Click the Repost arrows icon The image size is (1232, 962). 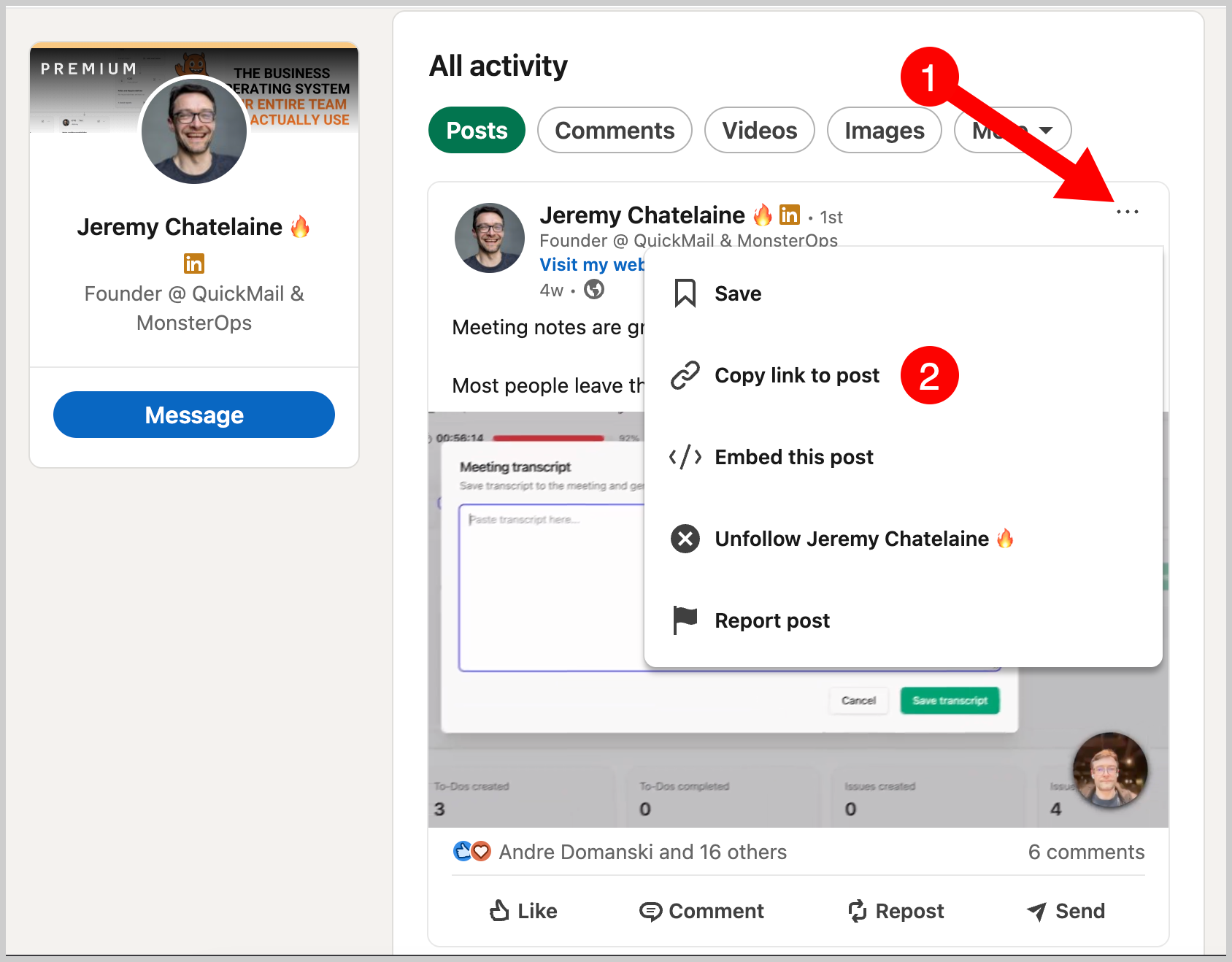pos(858,910)
